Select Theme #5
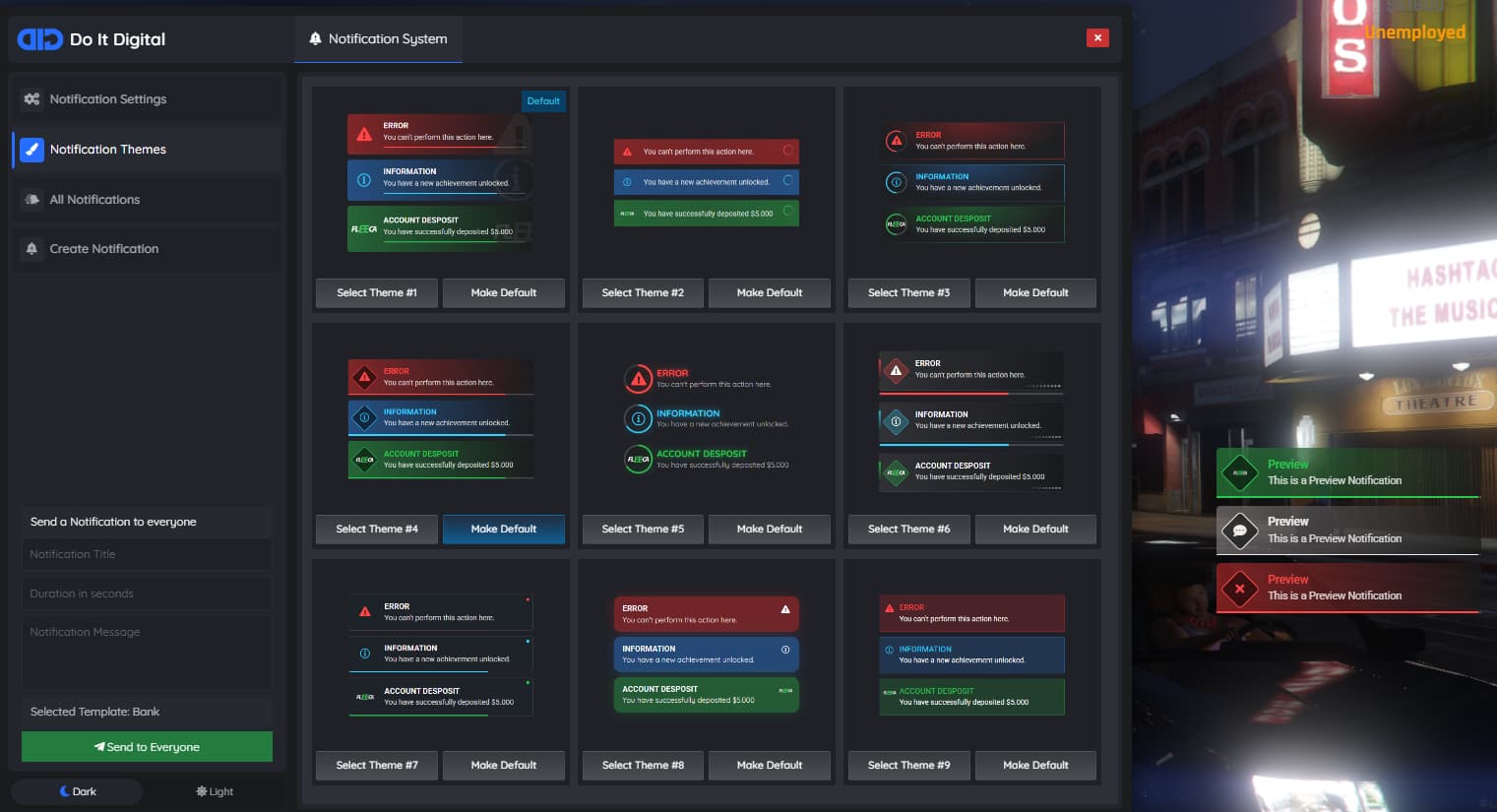 (x=642, y=529)
